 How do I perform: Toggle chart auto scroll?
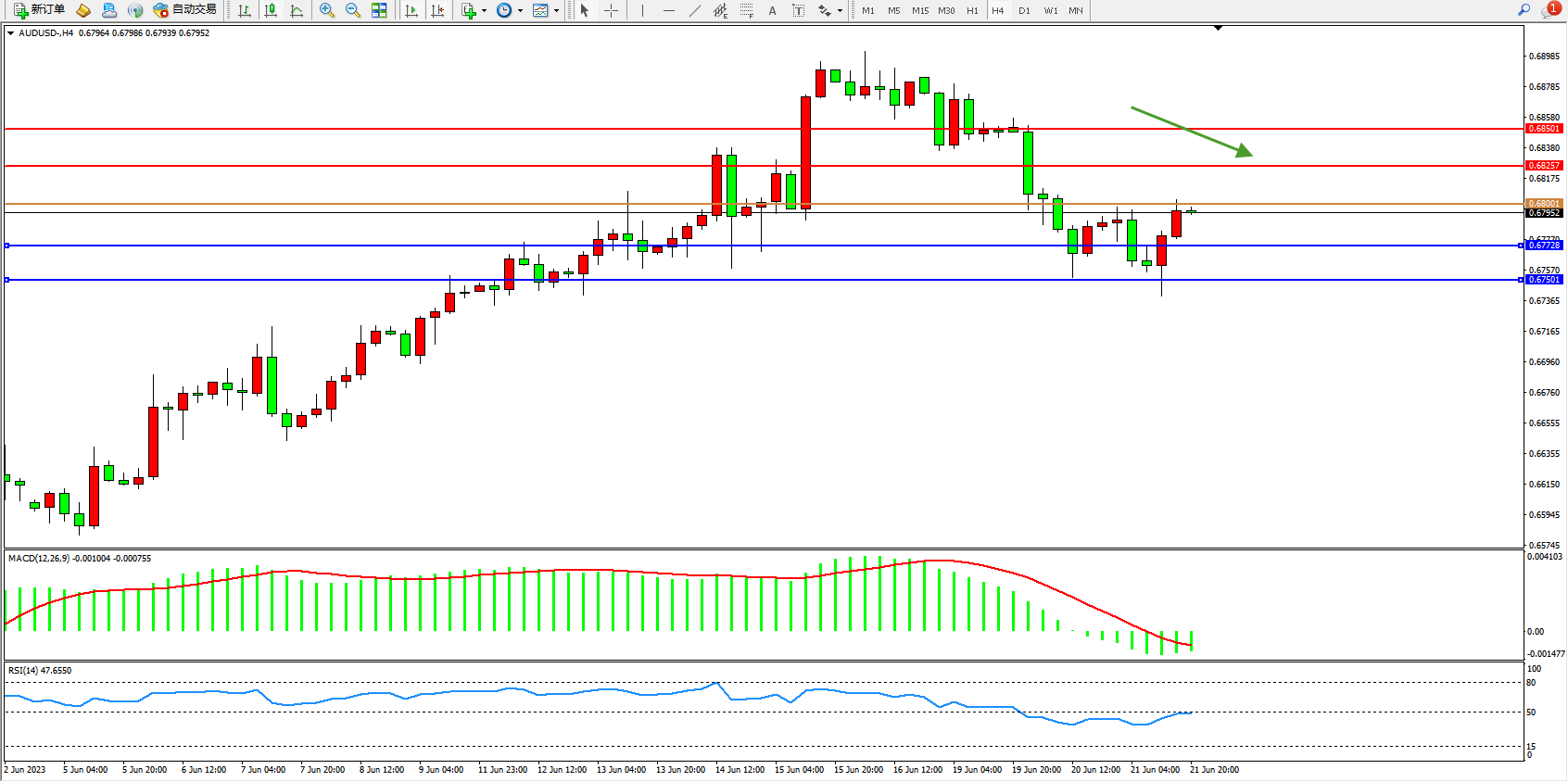coord(411,10)
